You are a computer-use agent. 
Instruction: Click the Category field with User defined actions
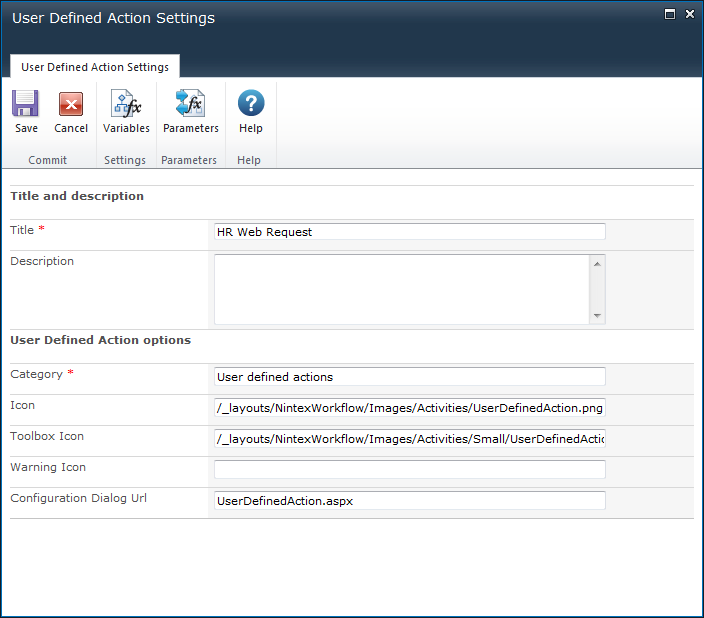tap(409, 377)
